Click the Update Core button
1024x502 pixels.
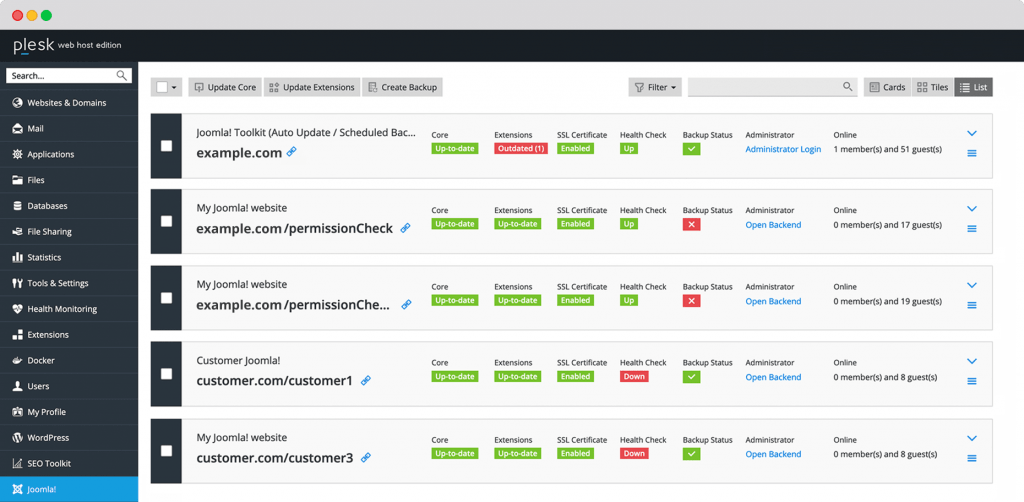point(225,87)
